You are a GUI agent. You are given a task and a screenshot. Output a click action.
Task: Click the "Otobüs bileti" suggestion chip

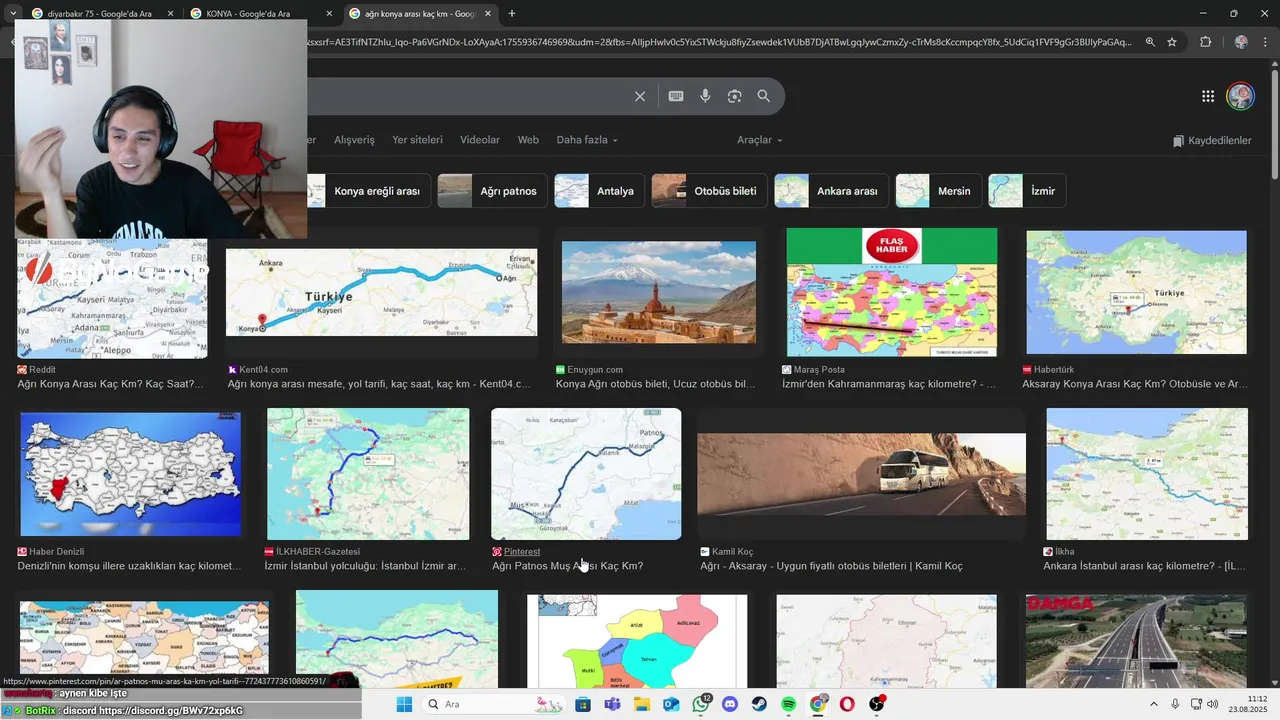pyautogui.click(x=709, y=191)
